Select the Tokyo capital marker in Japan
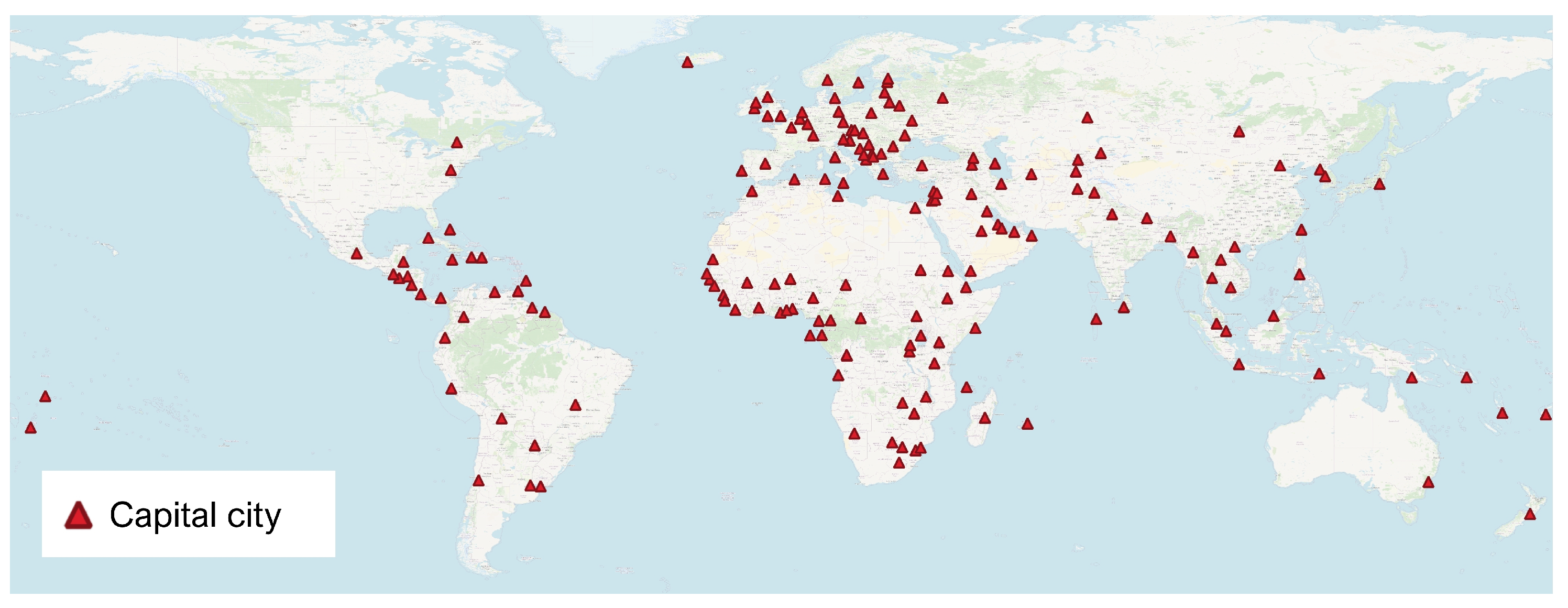This screenshot has height=608, width=1568. 1379,184
